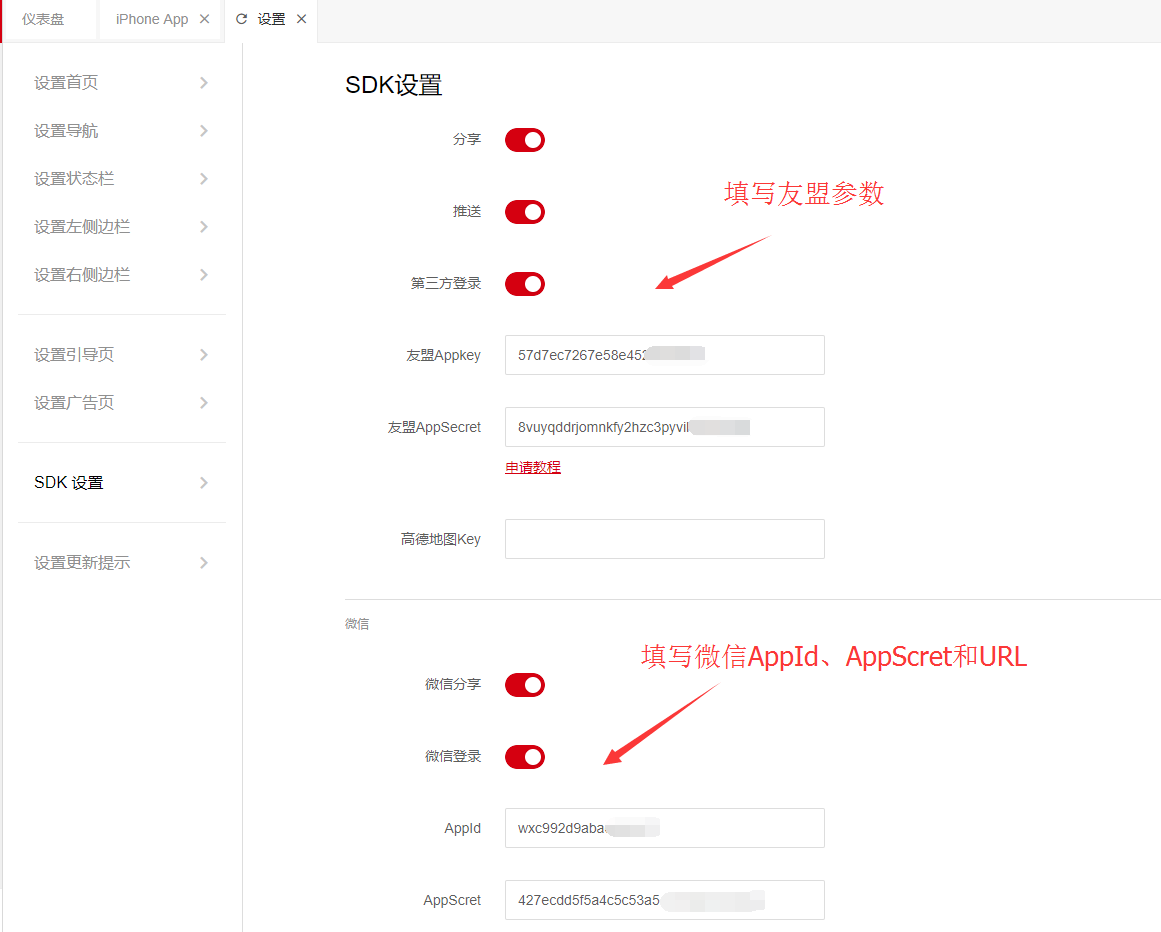Open 设置引导页 in the sidebar

pos(74,355)
